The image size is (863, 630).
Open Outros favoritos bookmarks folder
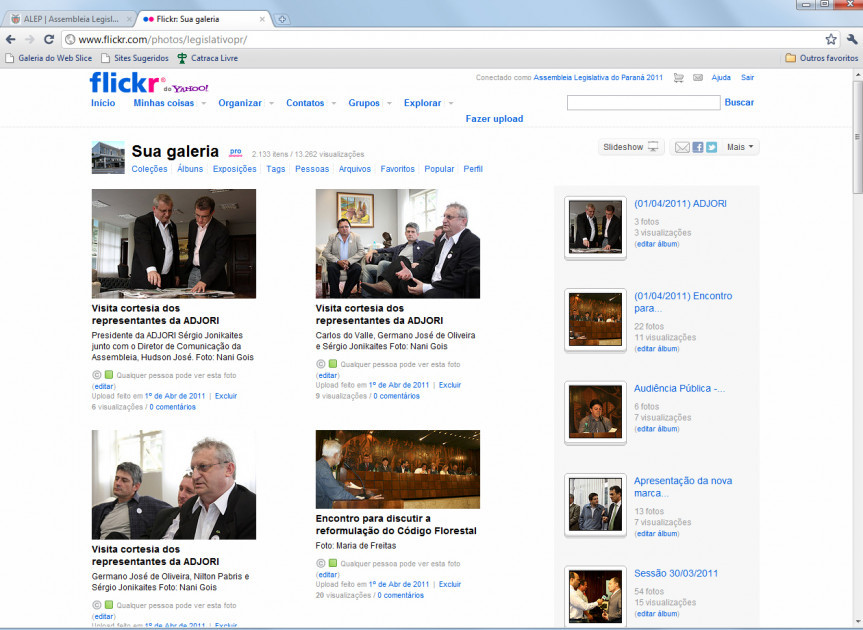click(x=821, y=58)
